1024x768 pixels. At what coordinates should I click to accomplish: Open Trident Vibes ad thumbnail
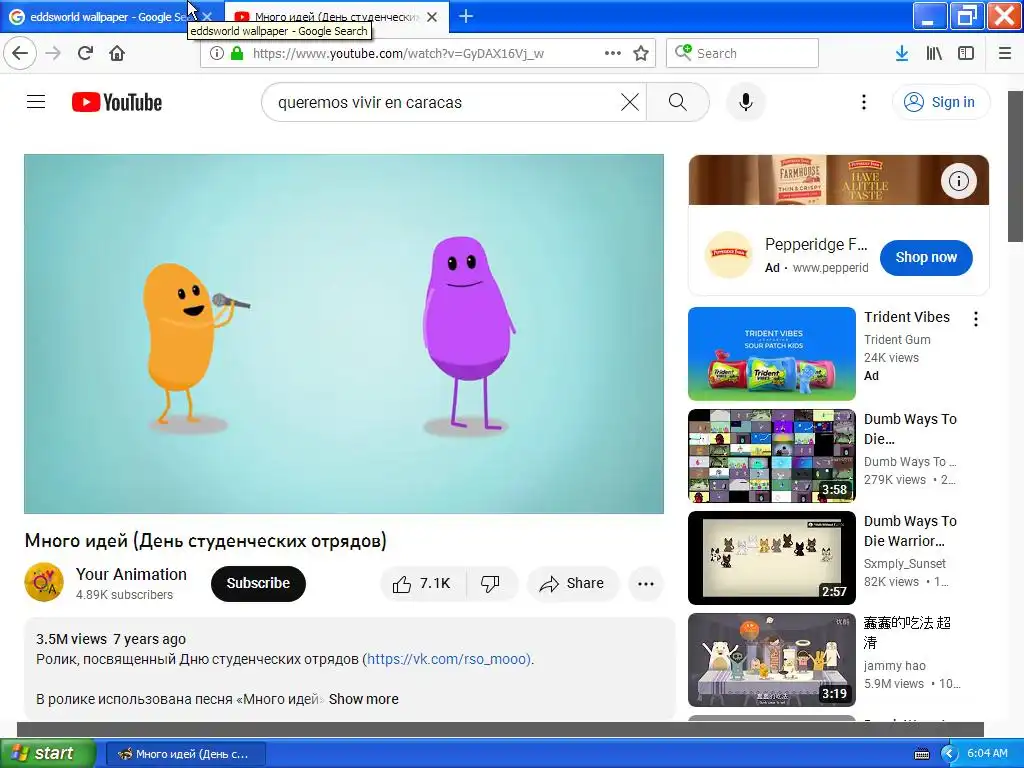771,353
